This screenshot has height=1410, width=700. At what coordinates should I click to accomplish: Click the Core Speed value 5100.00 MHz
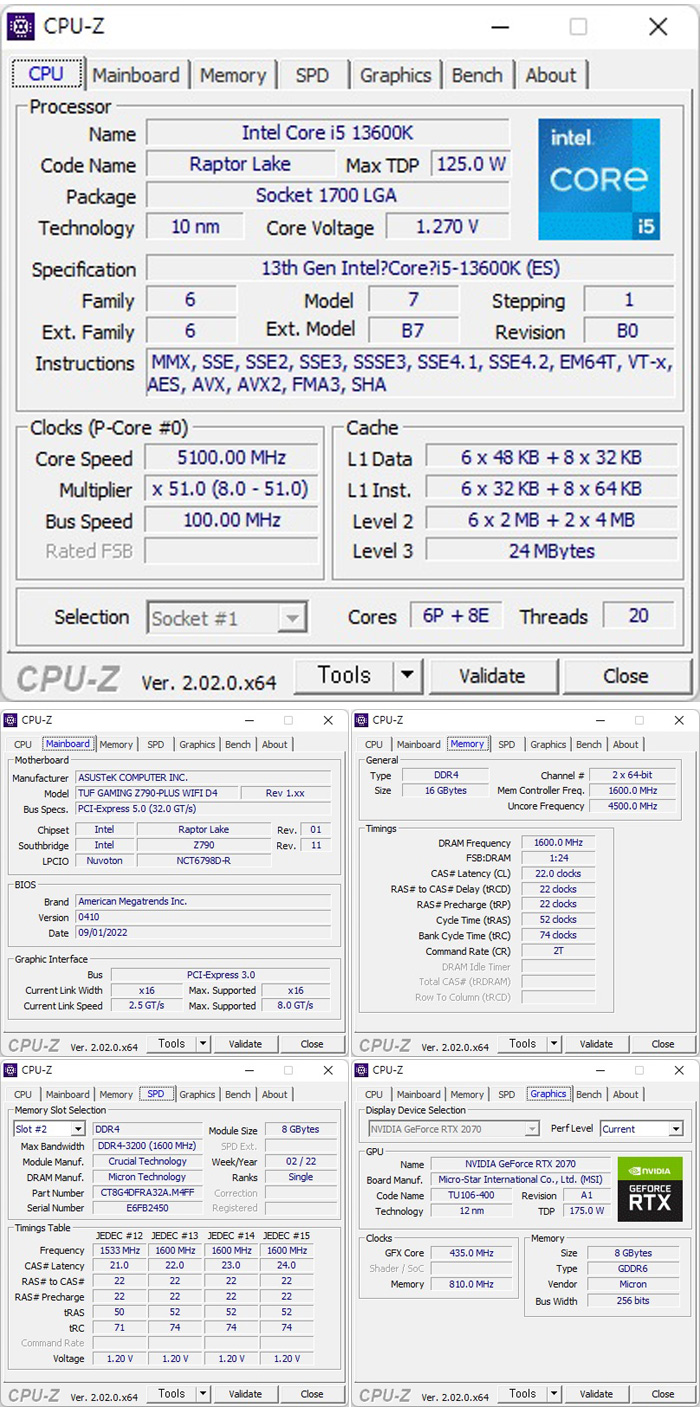[232, 458]
